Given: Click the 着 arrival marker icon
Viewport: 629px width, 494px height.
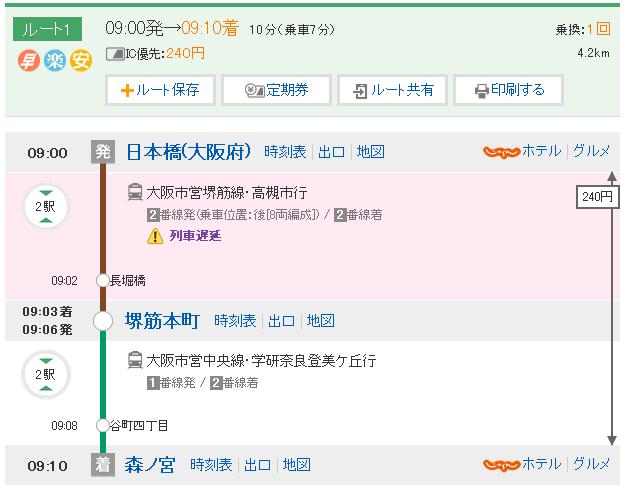Looking at the screenshot, I should coord(103,465).
